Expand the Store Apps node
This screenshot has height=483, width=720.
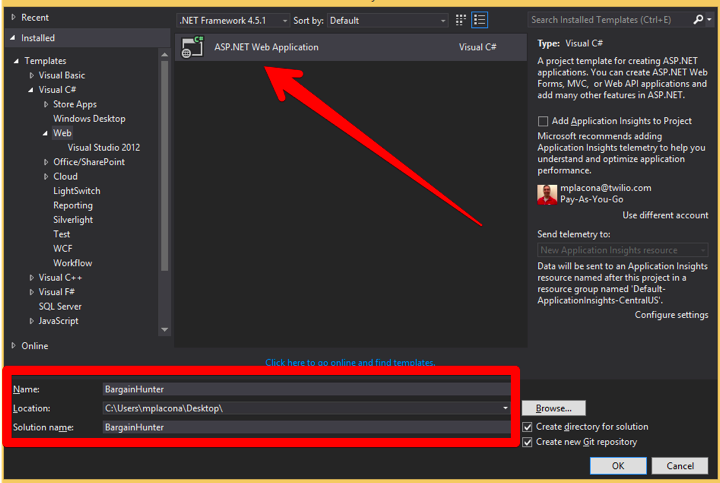pos(45,104)
